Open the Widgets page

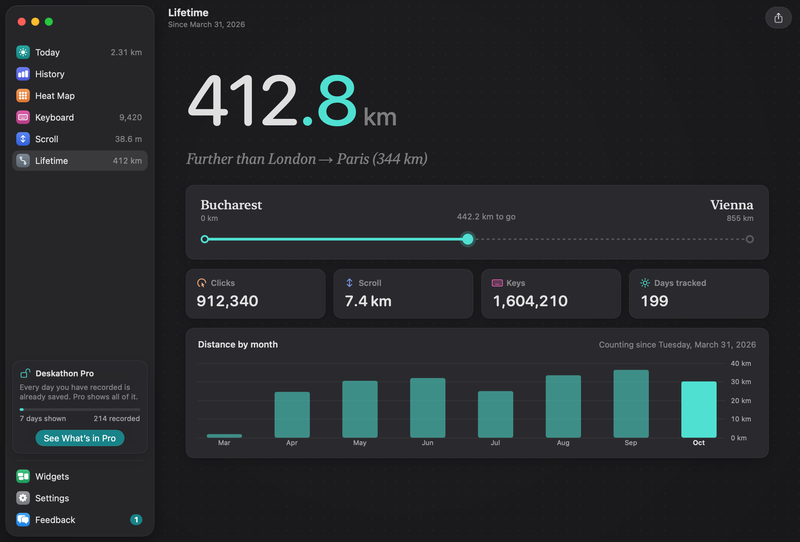coord(80,476)
